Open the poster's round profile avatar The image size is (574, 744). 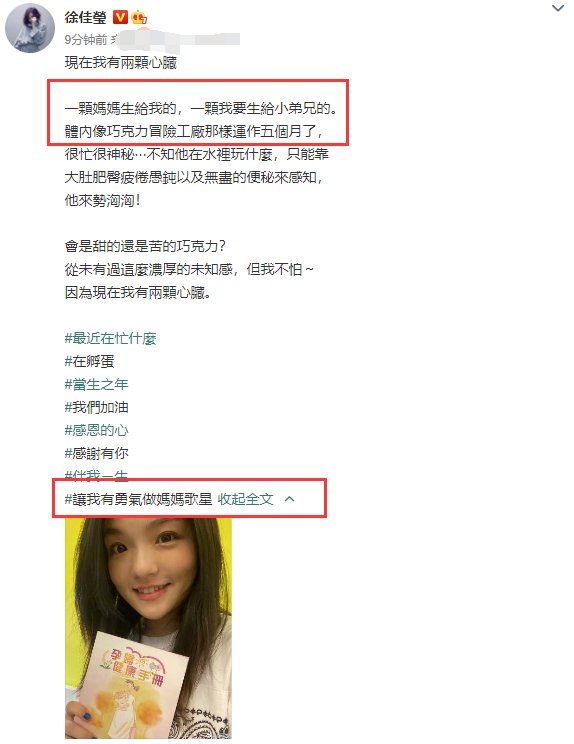pos(30,28)
